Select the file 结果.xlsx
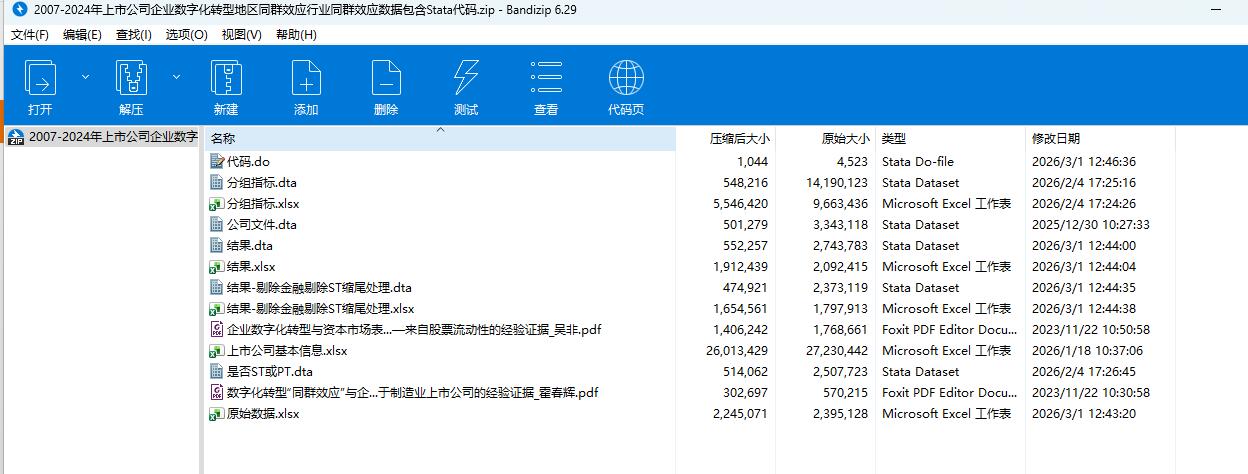This screenshot has height=474, width=1248. point(251,266)
